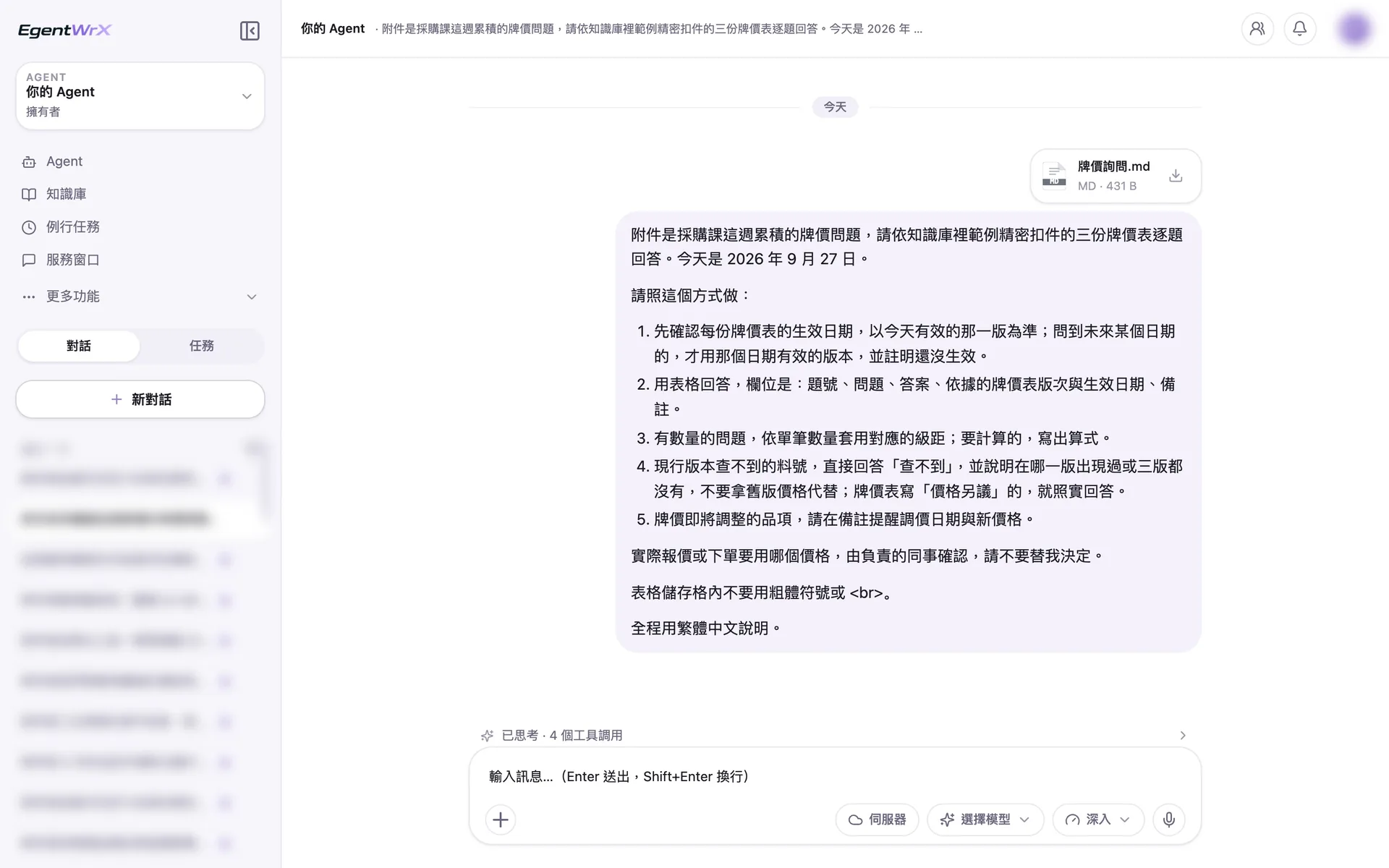The height and width of the screenshot is (868, 1389).
Task: Click the message input field
Action: coord(835,776)
